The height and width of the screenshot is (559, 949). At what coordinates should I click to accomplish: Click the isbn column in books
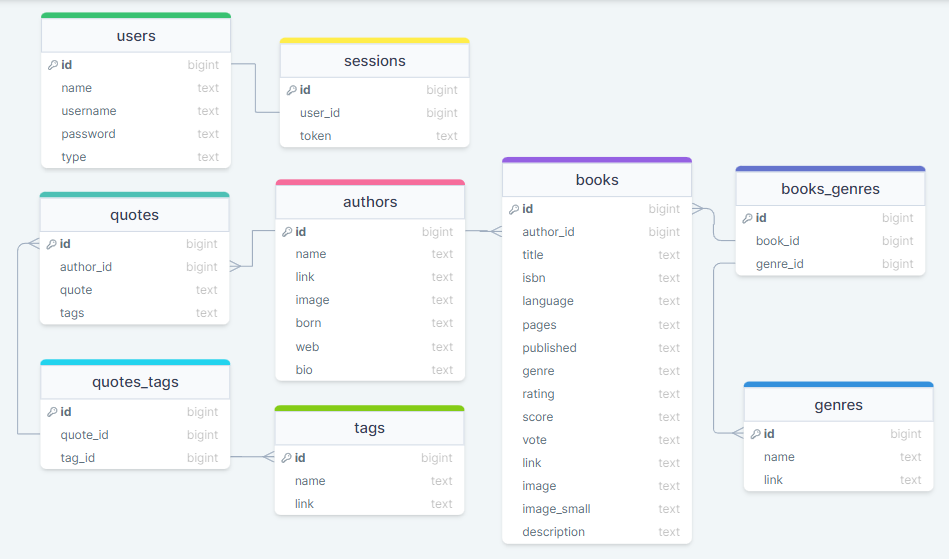[597, 278]
